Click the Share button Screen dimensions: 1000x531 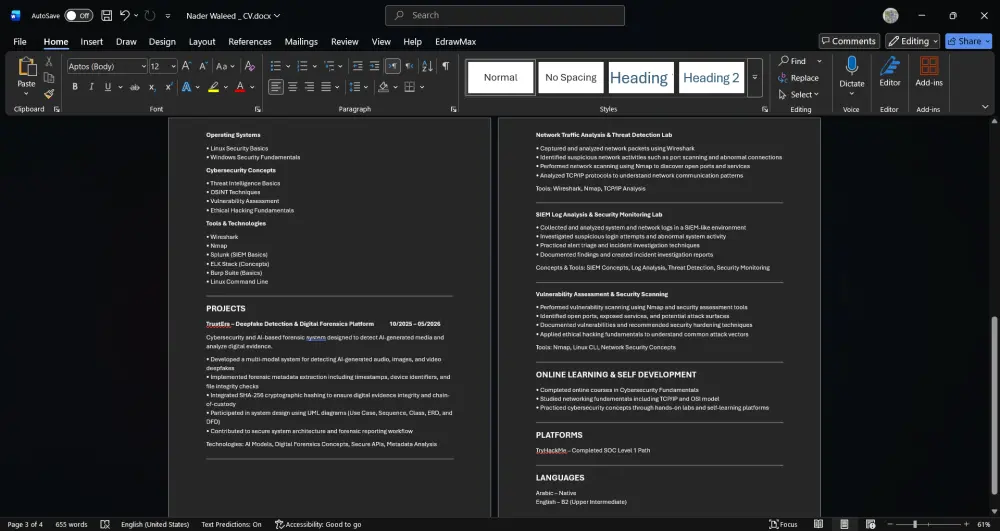tap(968, 41)
